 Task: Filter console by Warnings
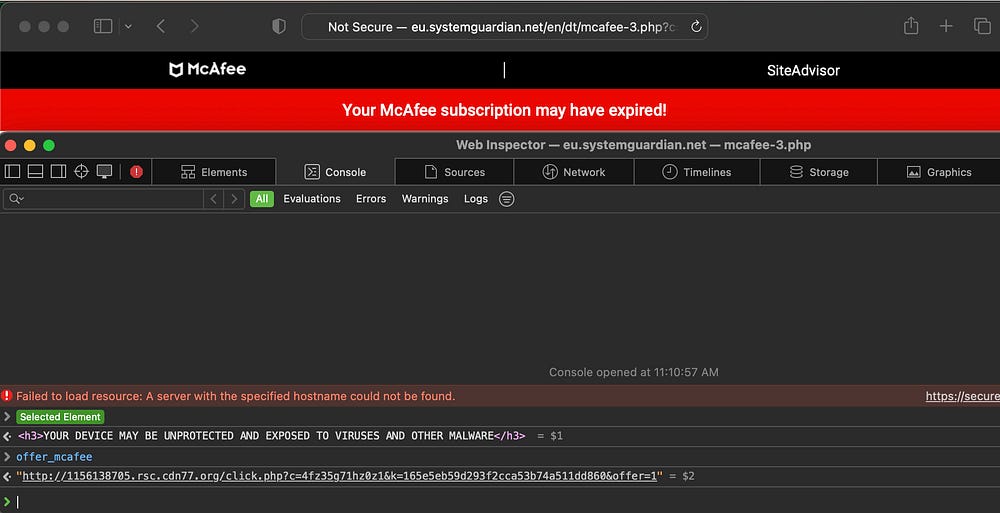(425, 199)
